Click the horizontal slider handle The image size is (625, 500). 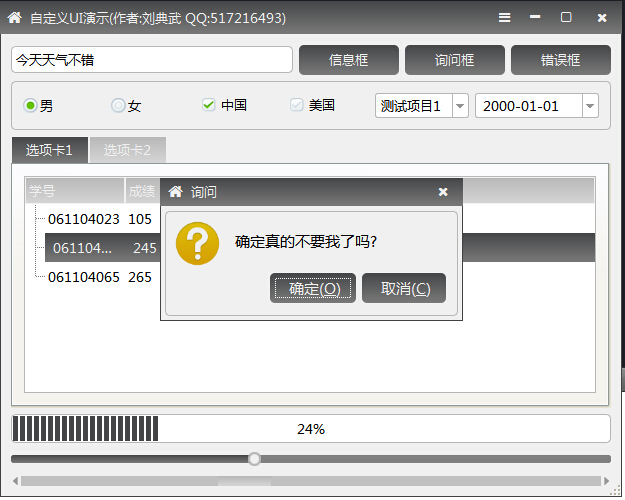point(254,459)
